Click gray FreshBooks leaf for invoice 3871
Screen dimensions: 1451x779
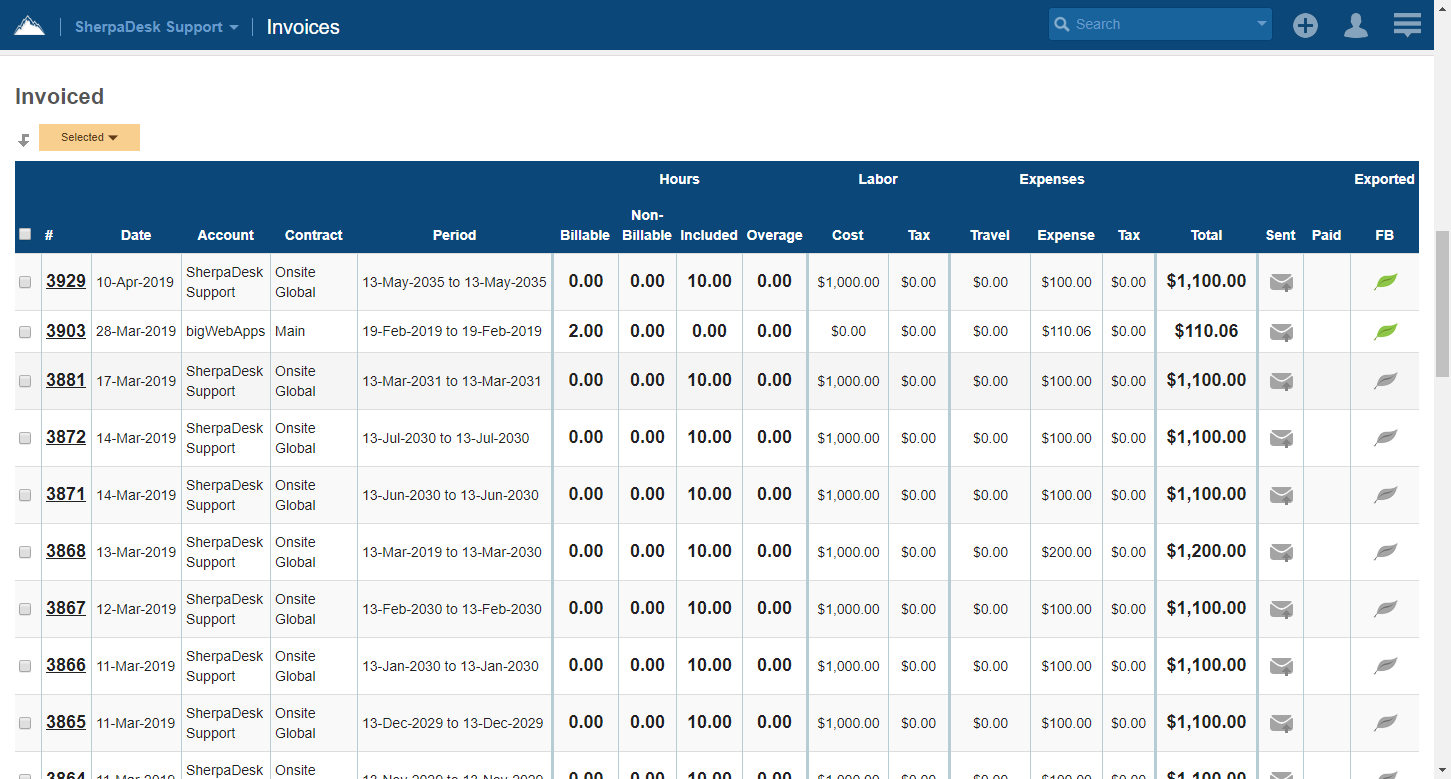point(1385,495)
